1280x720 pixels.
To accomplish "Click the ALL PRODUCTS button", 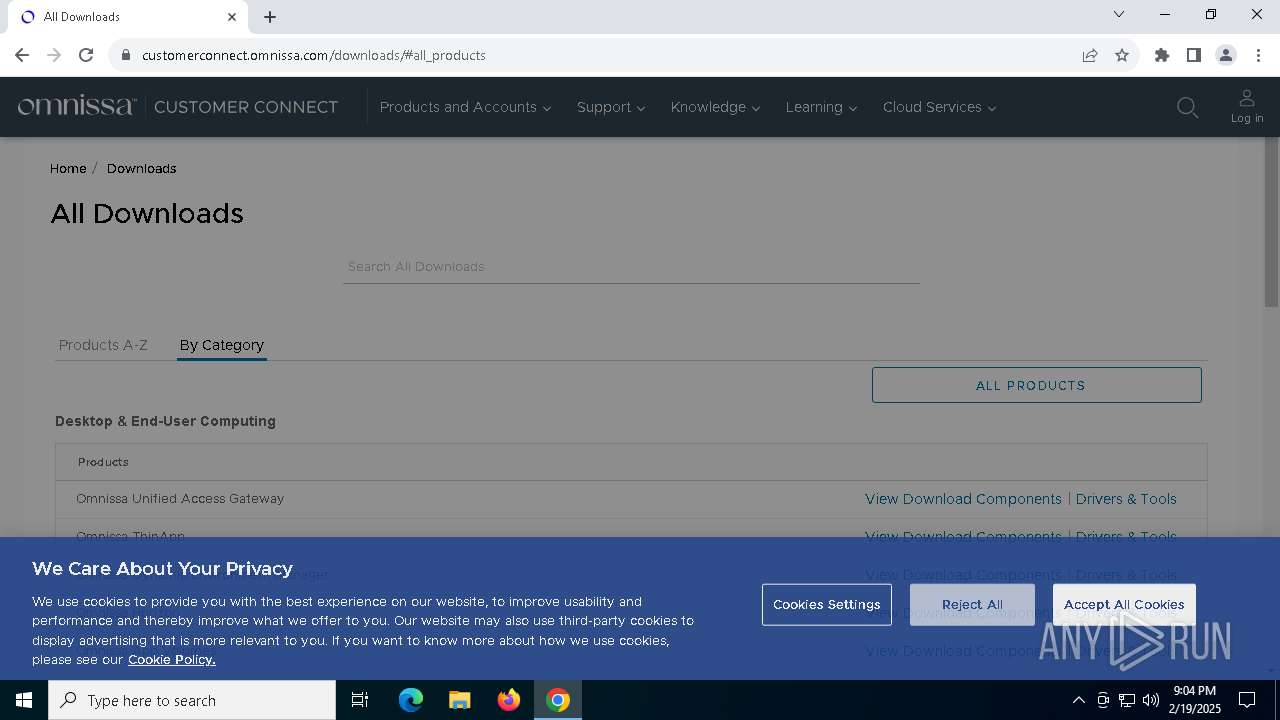I will point(1037,385).
